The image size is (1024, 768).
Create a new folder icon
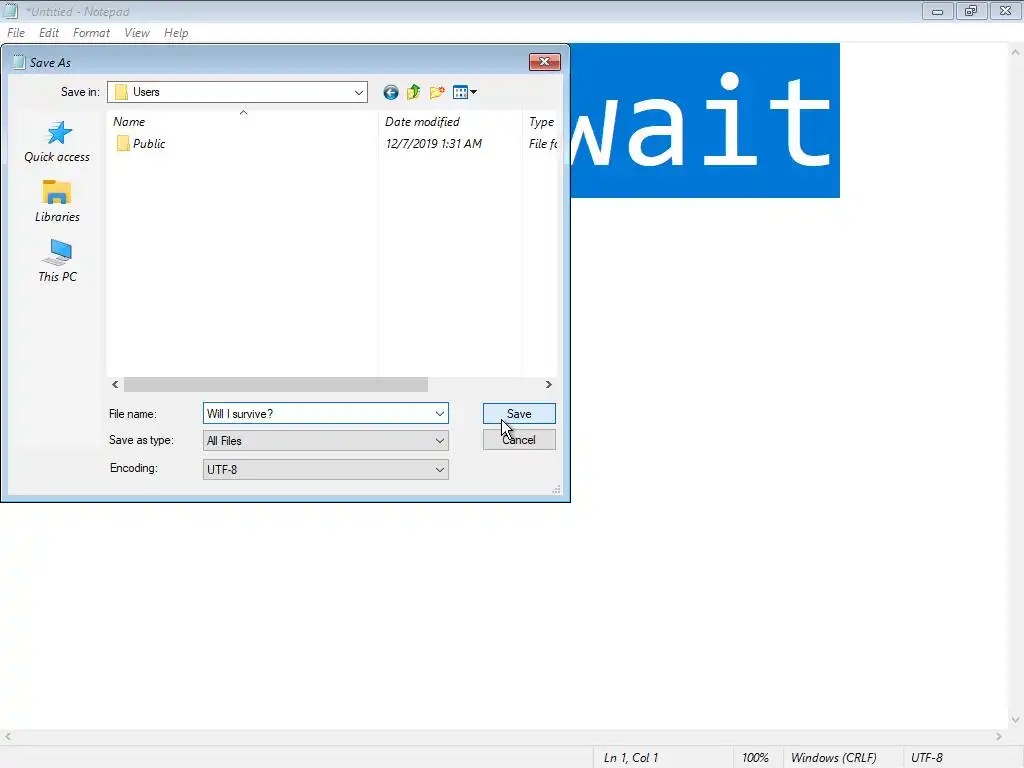click(x=437, y=92)
